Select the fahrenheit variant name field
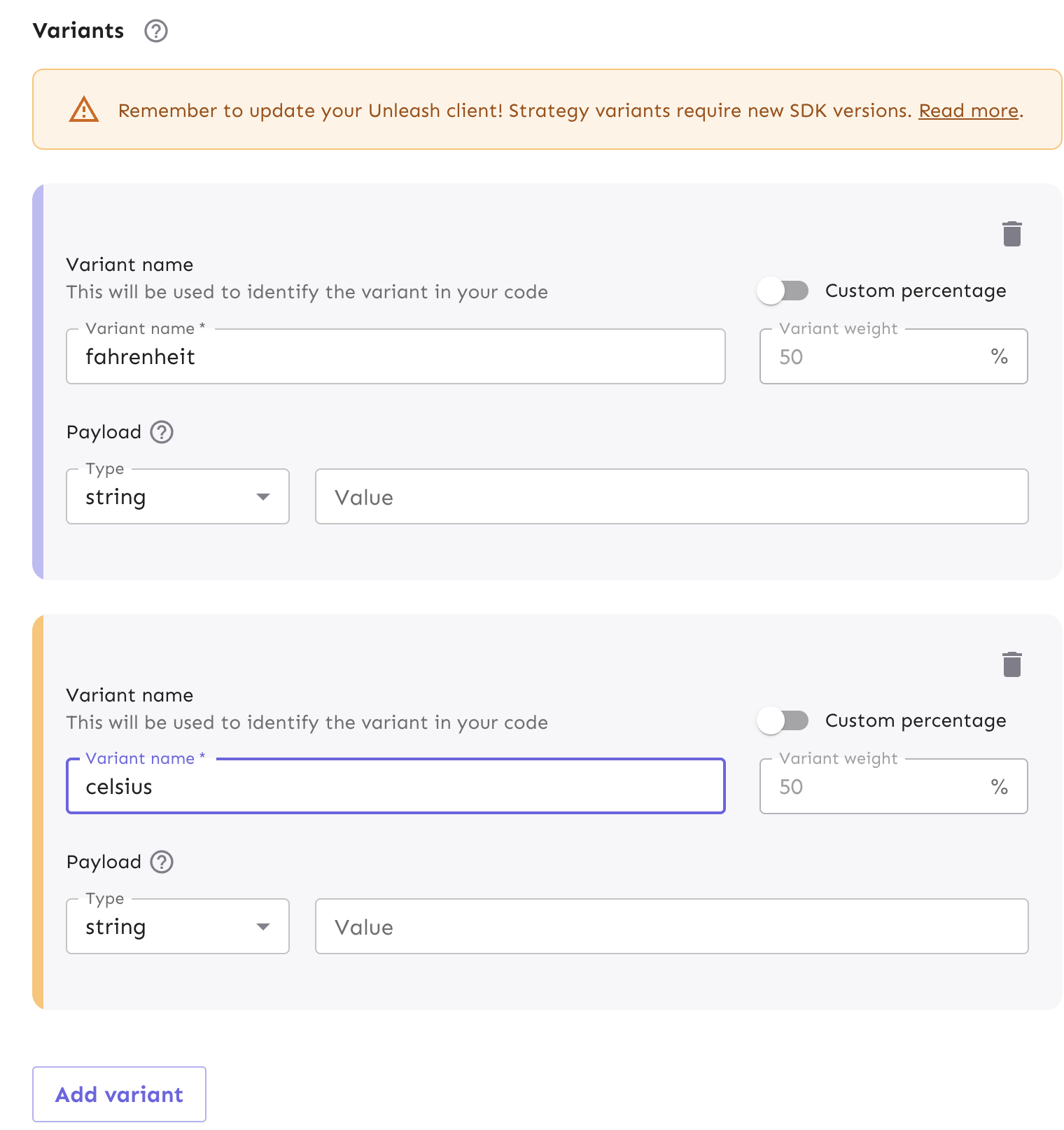1064x1130 pixels. (395, 356)
